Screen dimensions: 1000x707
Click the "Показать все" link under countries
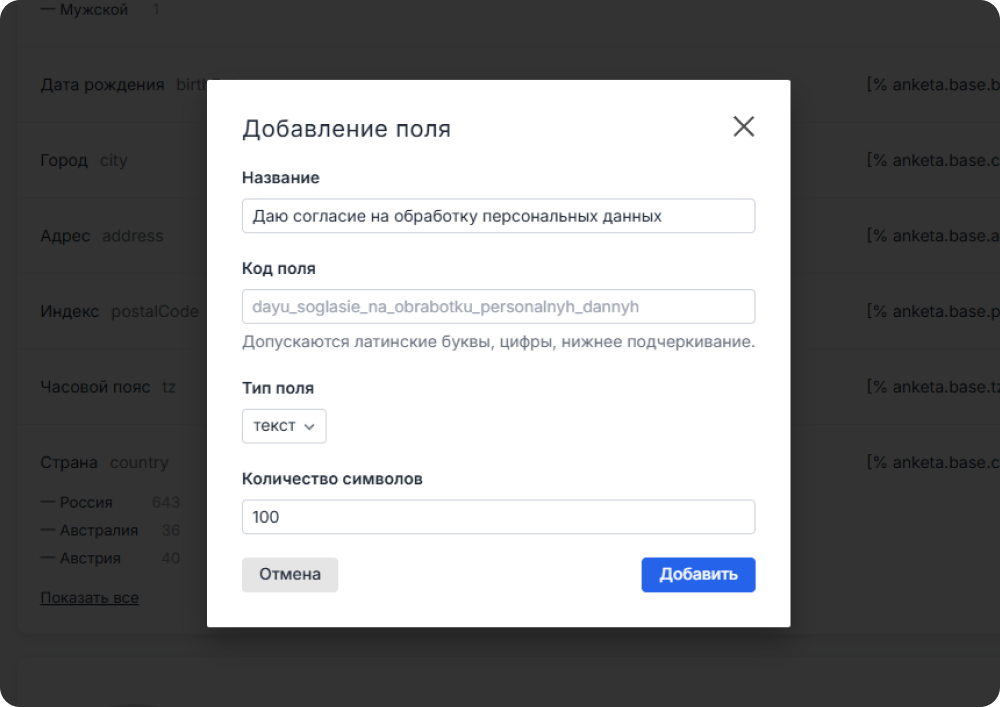tap(89, 598)
